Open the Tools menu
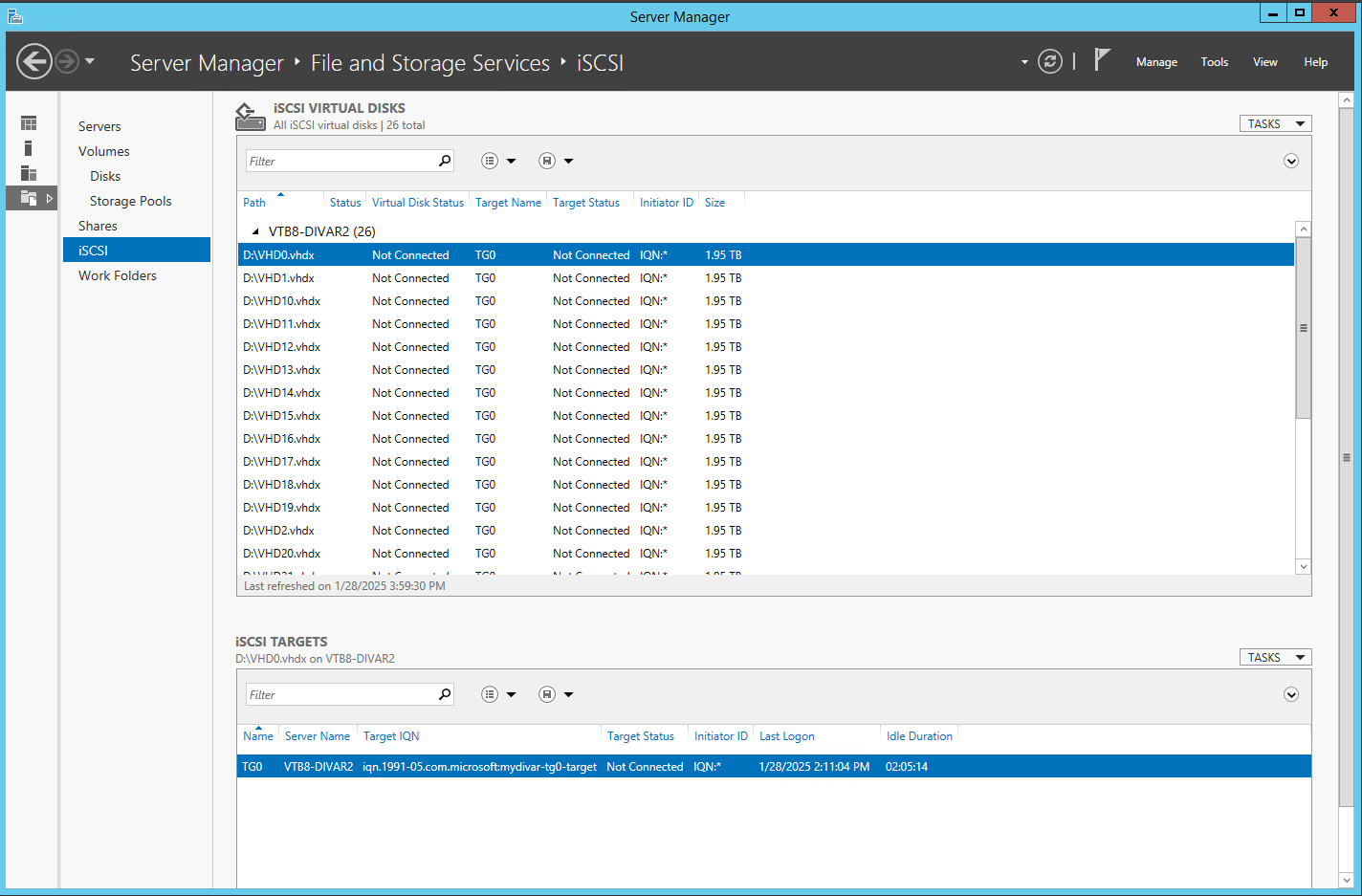This screenshot has width=1362, height=896. click(x=1215, y=62)
